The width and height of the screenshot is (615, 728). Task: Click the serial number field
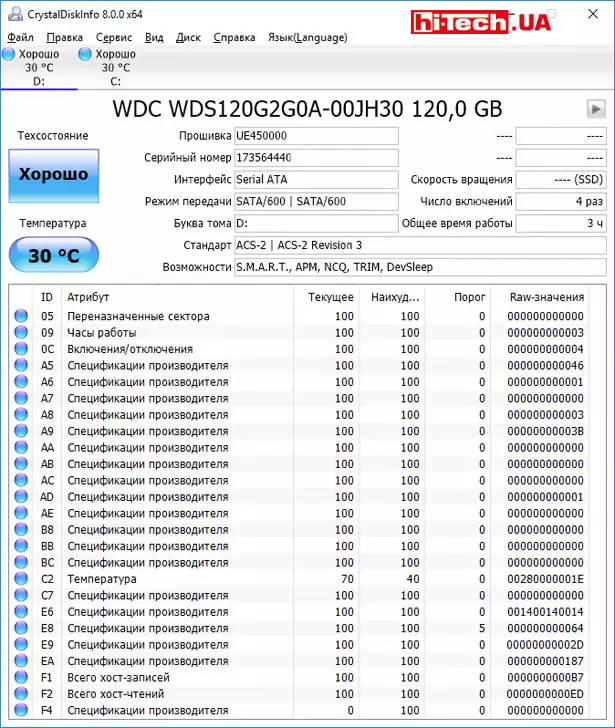315,158
